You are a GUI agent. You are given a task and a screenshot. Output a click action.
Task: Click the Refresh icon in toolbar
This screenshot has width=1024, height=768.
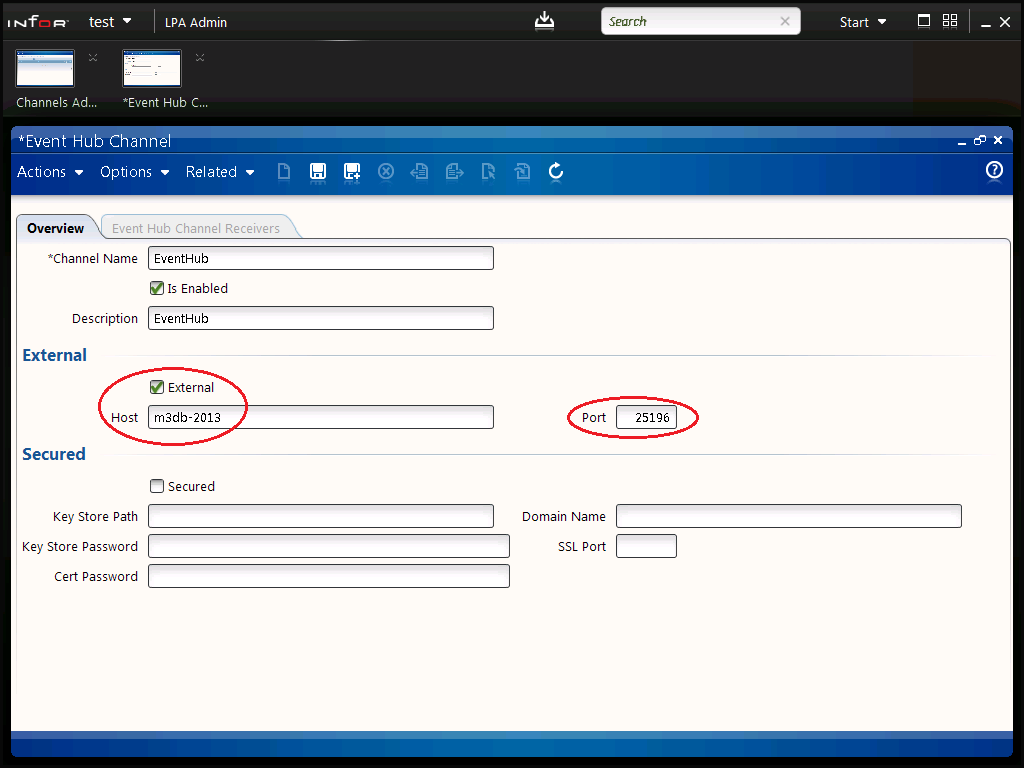[556, 172]
